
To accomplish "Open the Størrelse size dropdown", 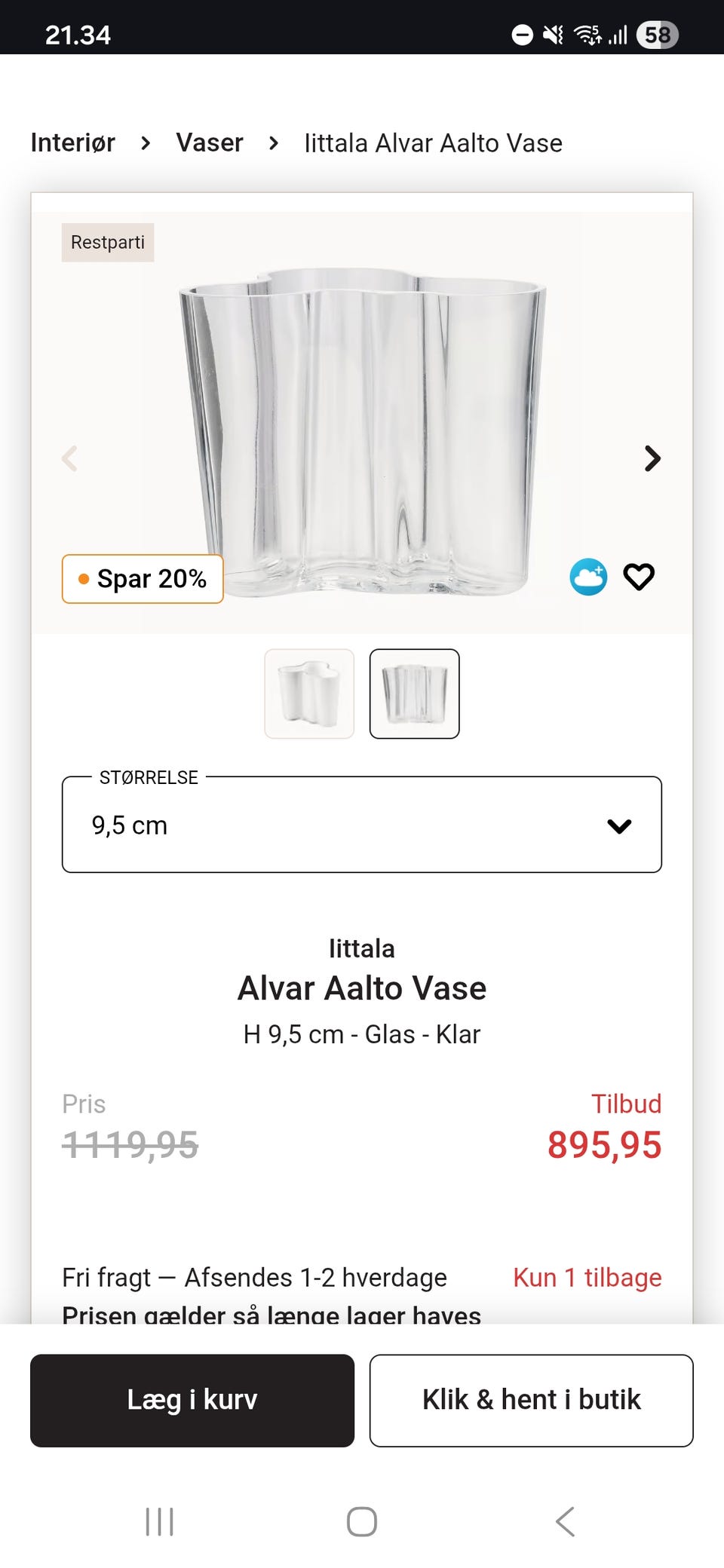I will [x=361, y=825].
